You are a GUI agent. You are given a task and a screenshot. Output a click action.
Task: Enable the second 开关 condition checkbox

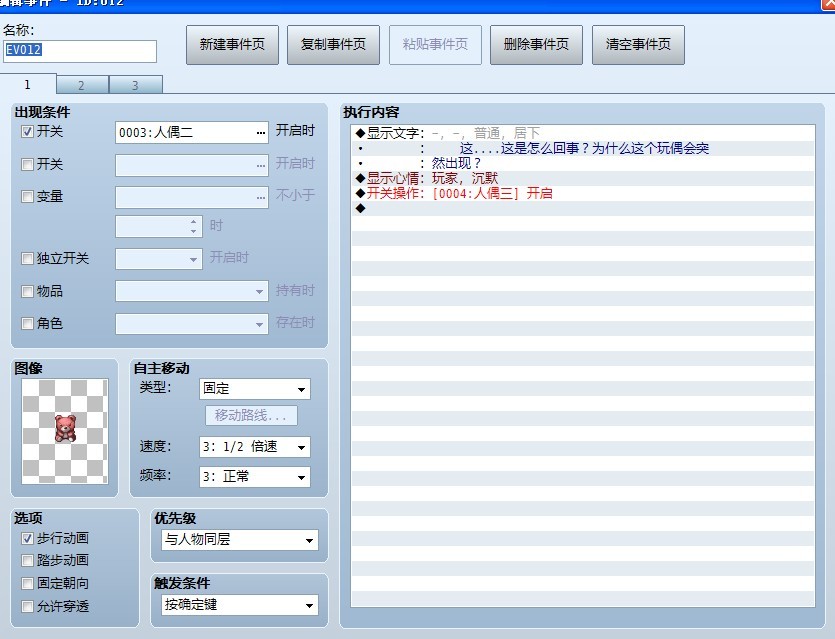tap(27, 164)
